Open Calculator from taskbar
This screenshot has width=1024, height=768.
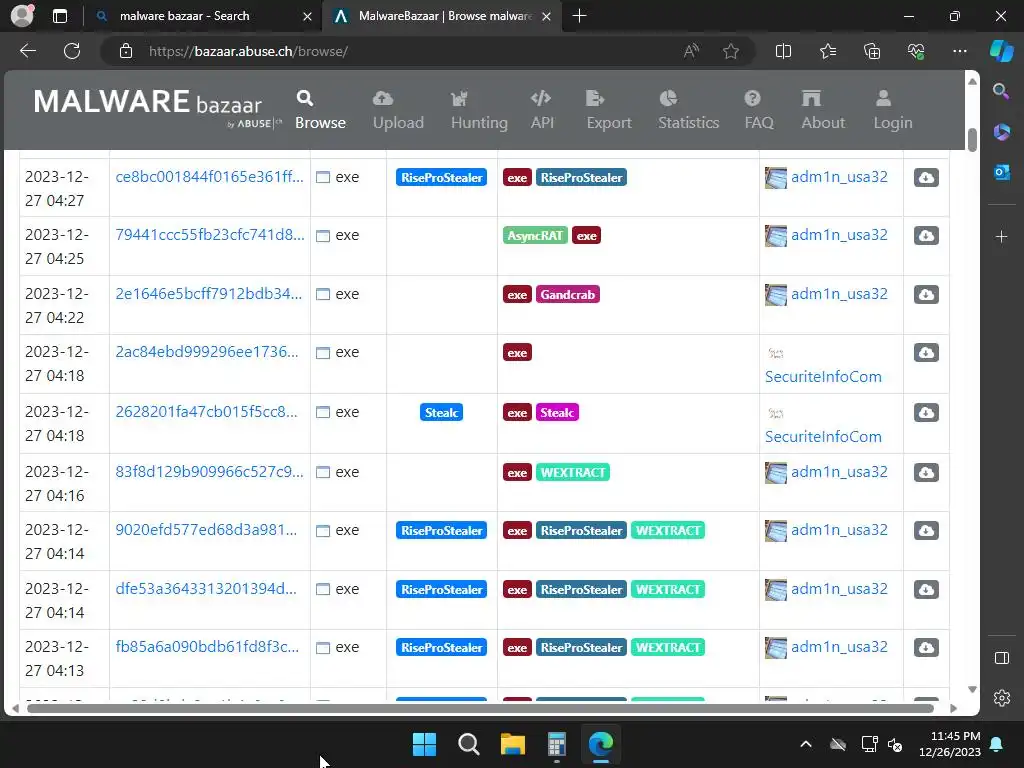coord(556,744)
